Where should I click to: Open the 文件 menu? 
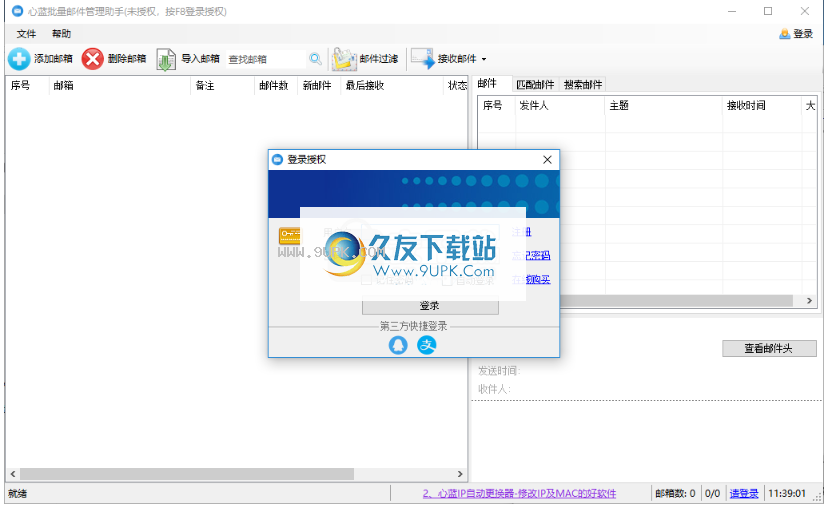pyautogui.click(x=26, y=34)
